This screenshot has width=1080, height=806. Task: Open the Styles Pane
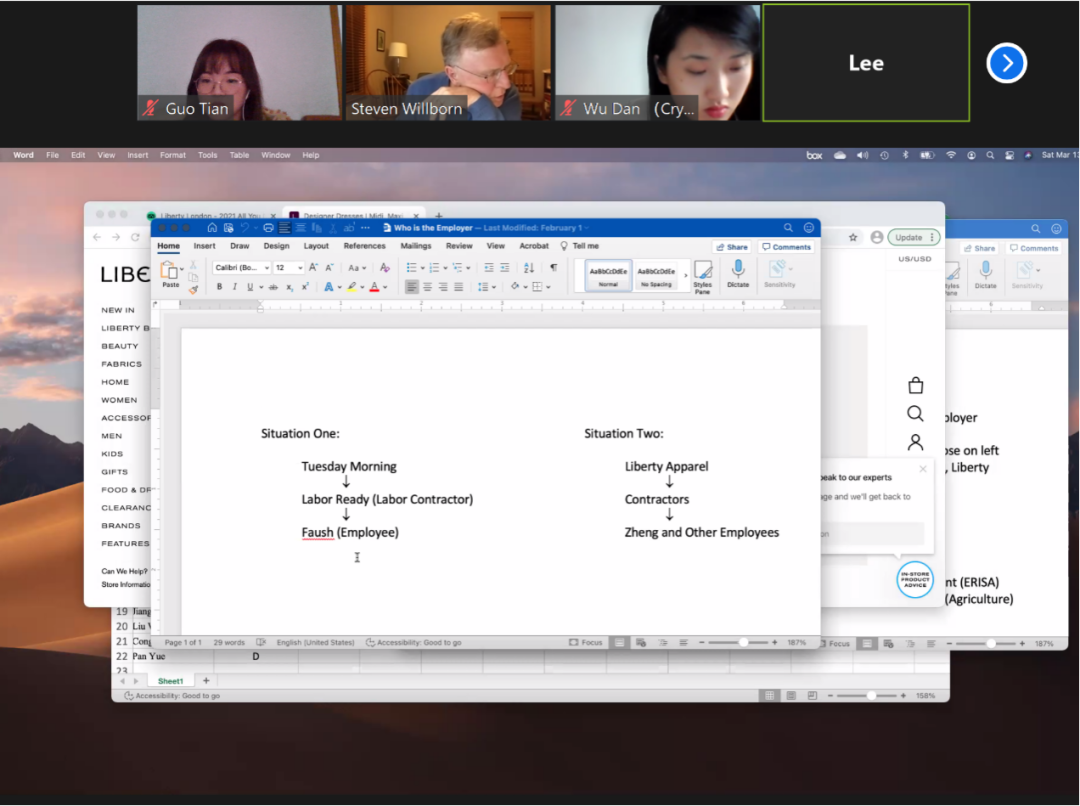pos(703,277)
